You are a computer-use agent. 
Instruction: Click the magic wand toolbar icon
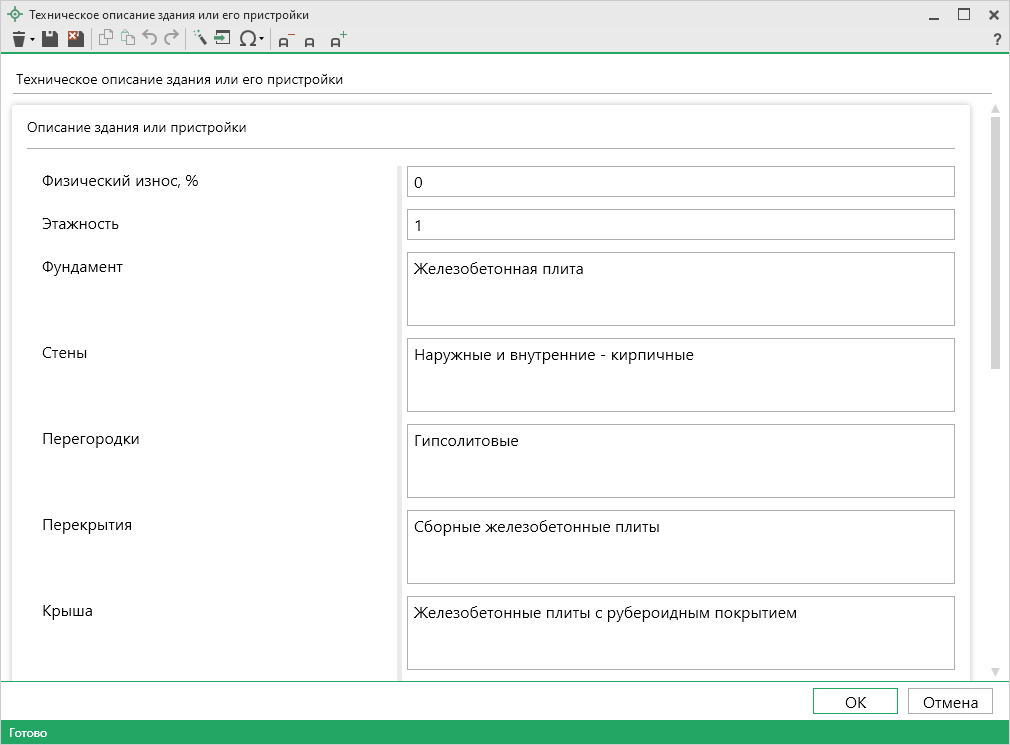[199, 39]
